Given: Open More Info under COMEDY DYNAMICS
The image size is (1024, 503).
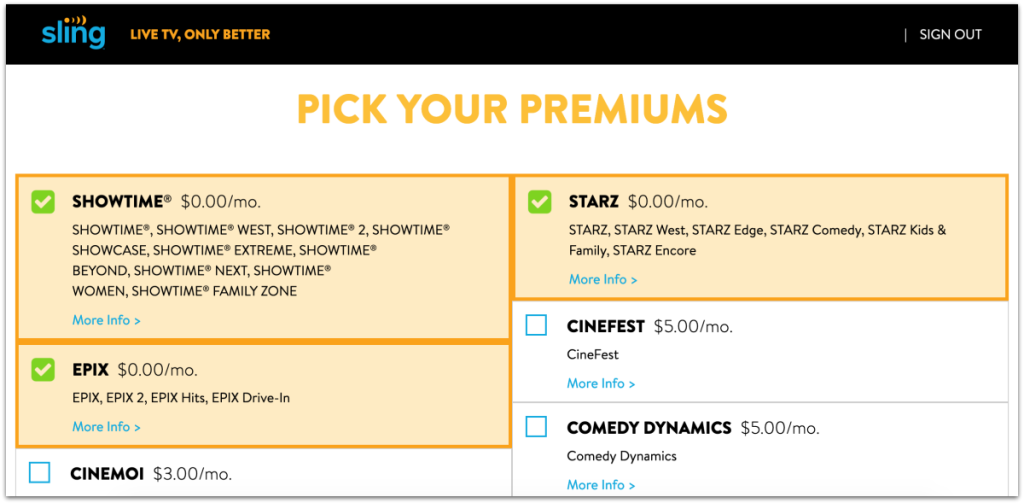Looking at the screenshot, I should (601, 485).
